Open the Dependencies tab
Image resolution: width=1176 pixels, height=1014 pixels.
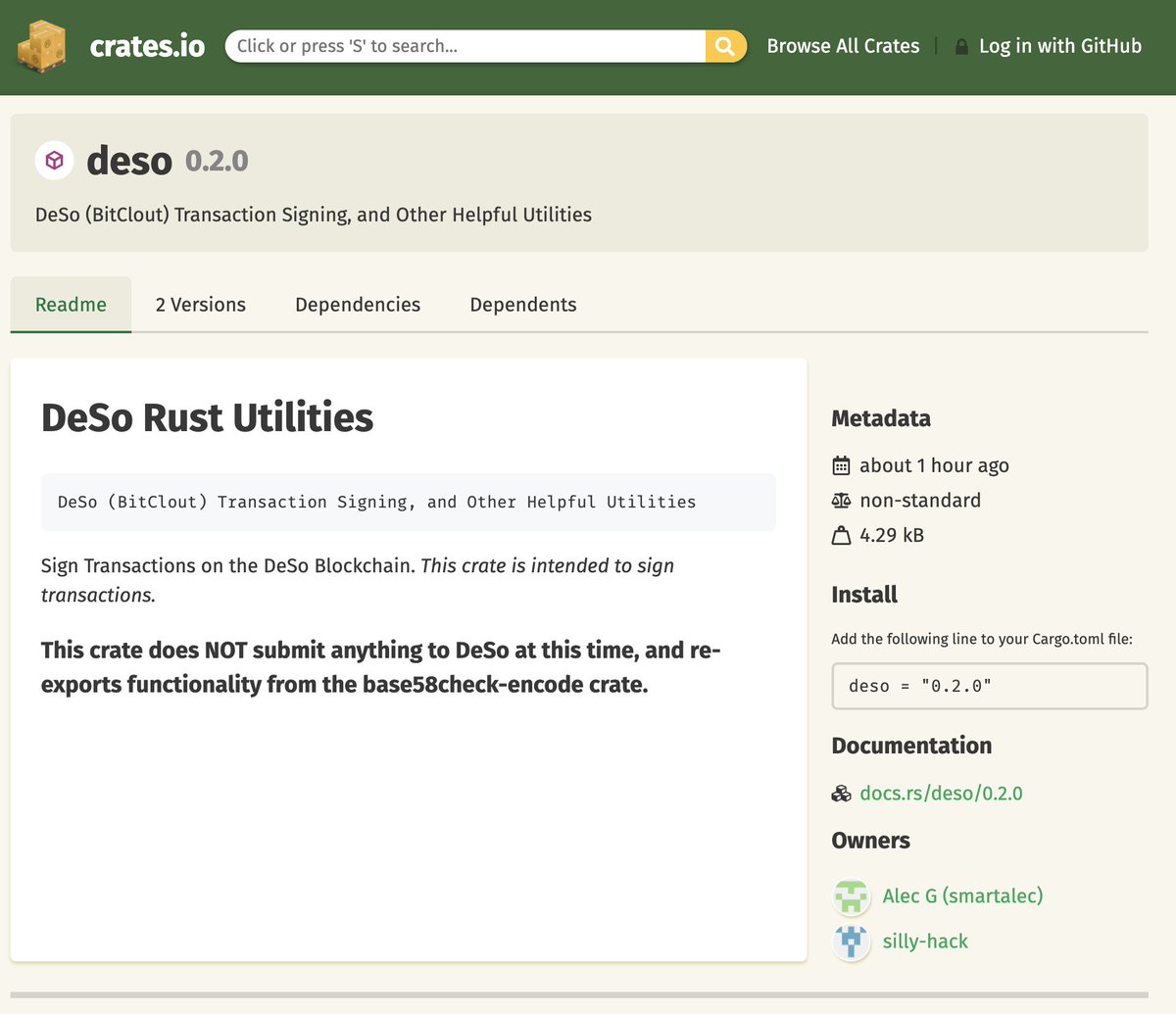click(x=358, y=305)
